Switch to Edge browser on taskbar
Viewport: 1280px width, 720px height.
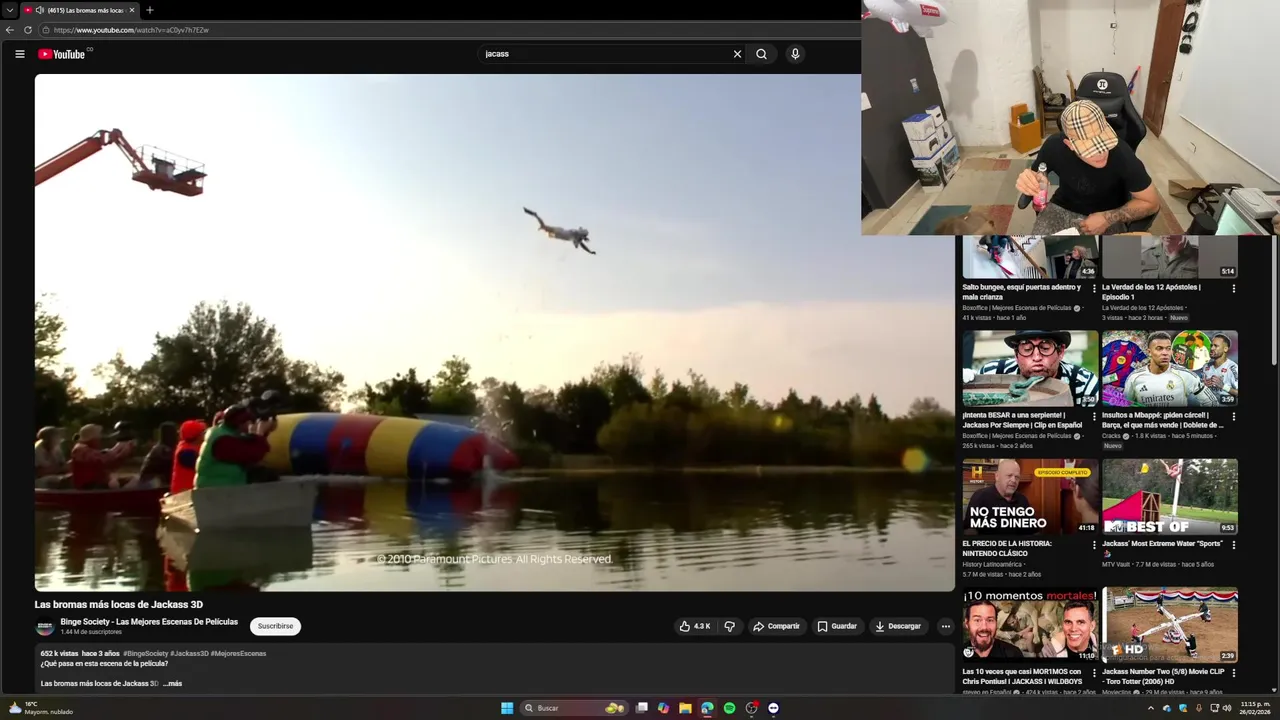(707, 708)
